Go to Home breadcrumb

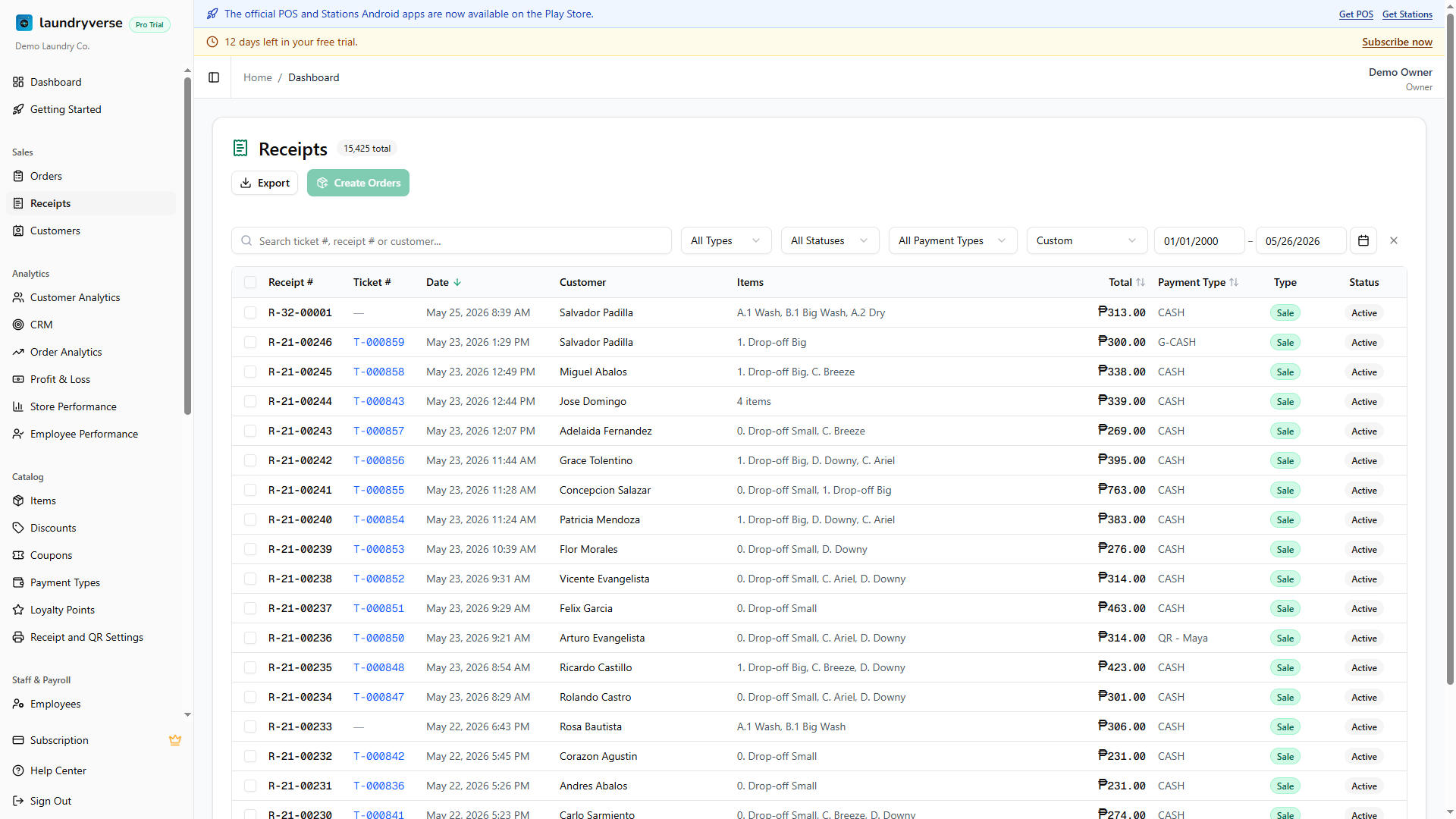[257, 77]
